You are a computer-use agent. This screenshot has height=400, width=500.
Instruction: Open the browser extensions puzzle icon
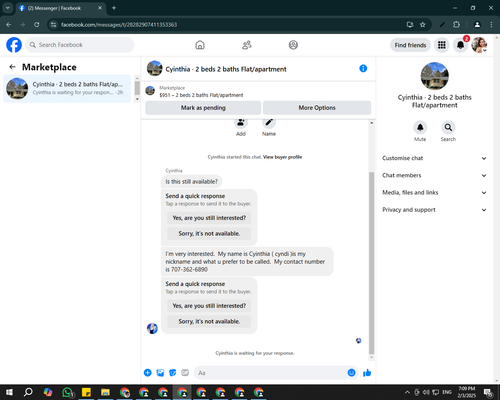coord(456,25)
